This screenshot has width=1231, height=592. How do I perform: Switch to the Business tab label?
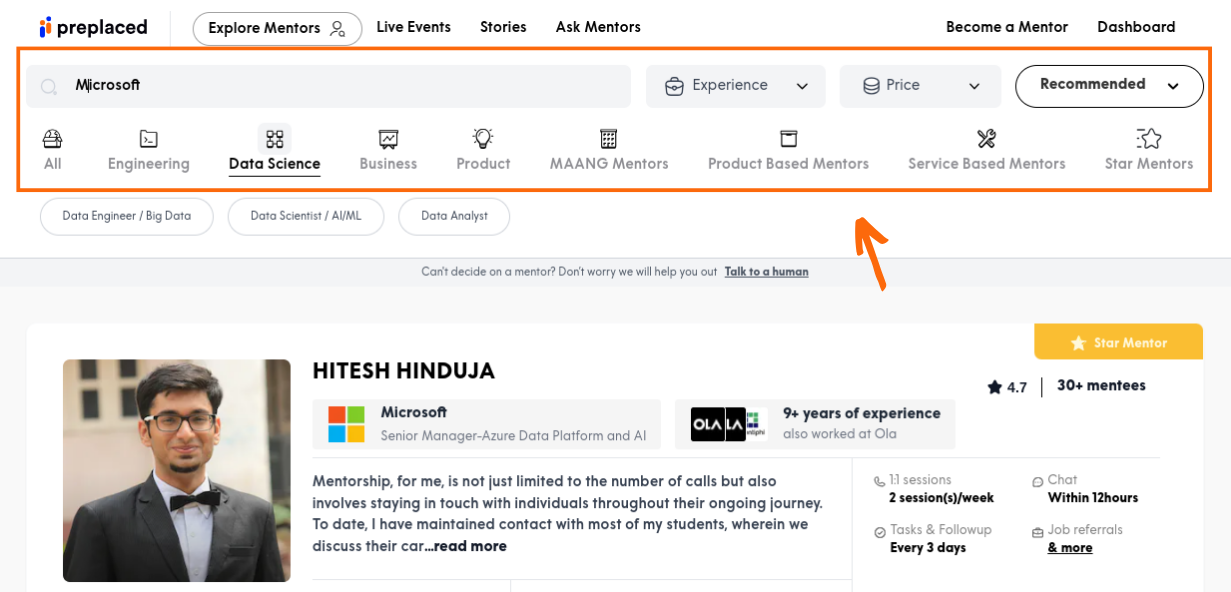(x=388, y=164)
